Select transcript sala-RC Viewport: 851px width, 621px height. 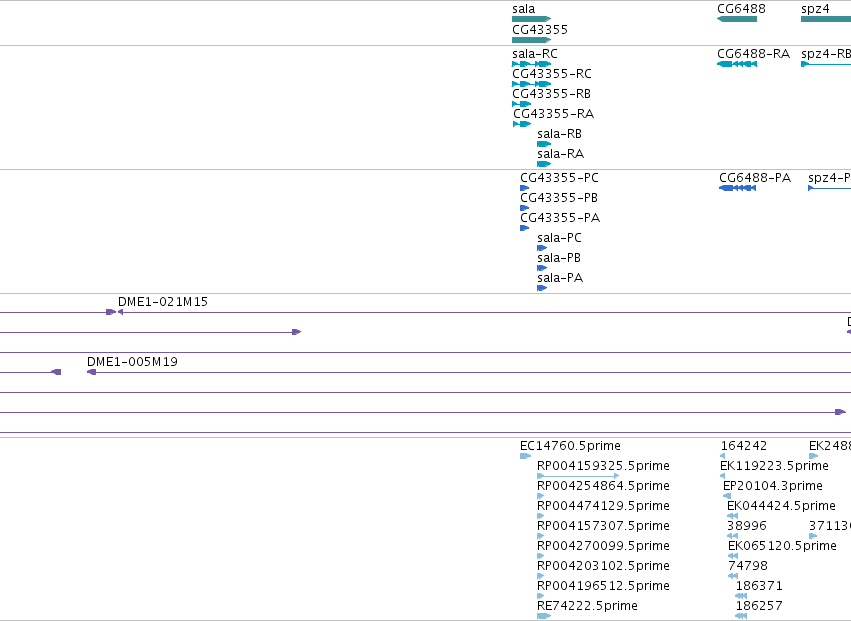tap(531, 64)
